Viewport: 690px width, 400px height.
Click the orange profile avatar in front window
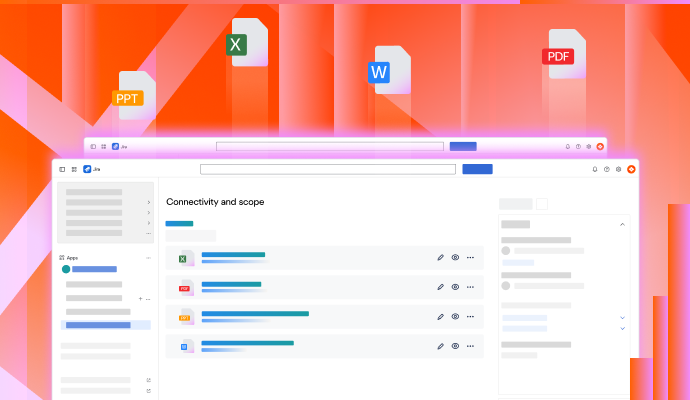pyautogui.click(x=631, y=169)
